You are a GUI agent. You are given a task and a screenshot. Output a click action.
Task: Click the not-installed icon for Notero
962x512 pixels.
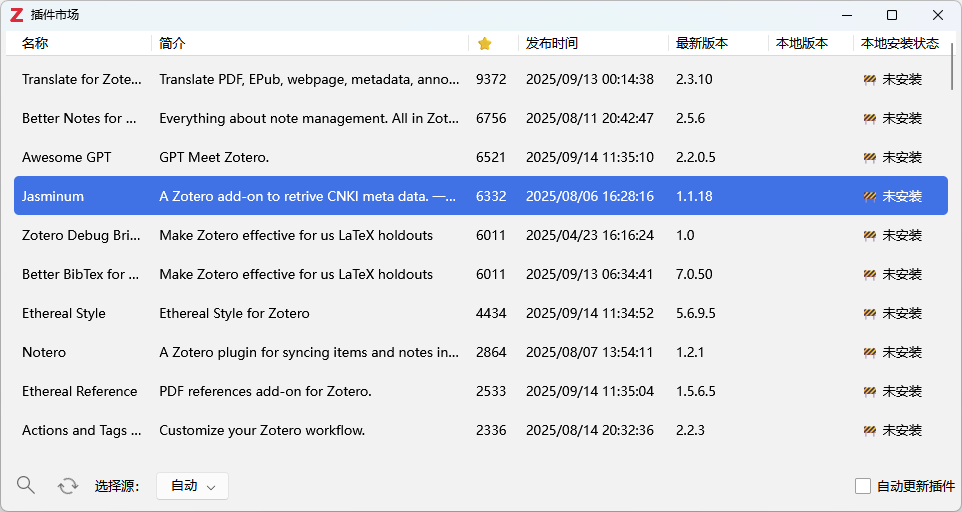[x=869, y=353]
